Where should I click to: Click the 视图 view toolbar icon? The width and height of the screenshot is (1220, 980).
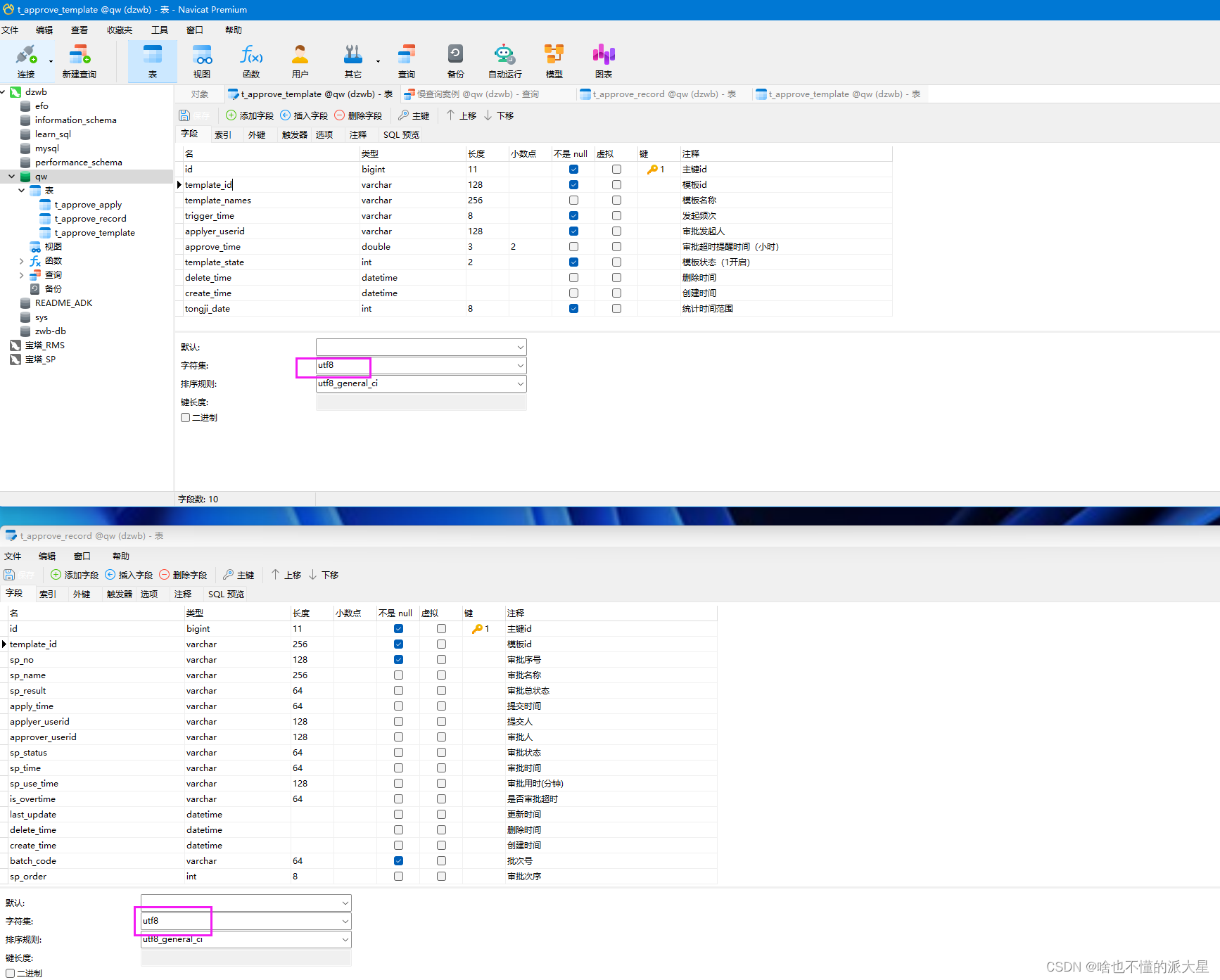[x=202, y=62]
